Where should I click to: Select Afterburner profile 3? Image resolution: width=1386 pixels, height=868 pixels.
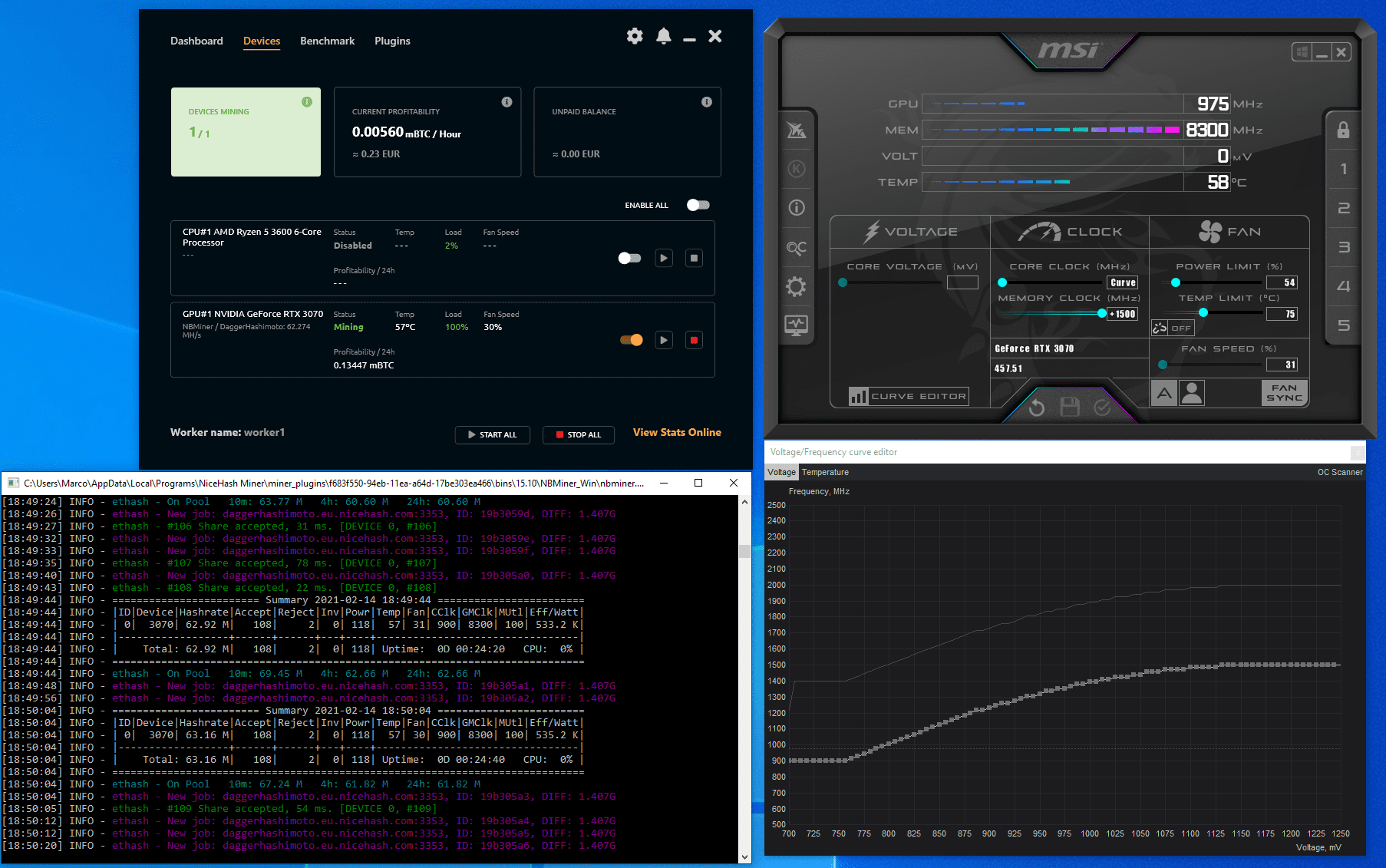[x=1344, y=247]
